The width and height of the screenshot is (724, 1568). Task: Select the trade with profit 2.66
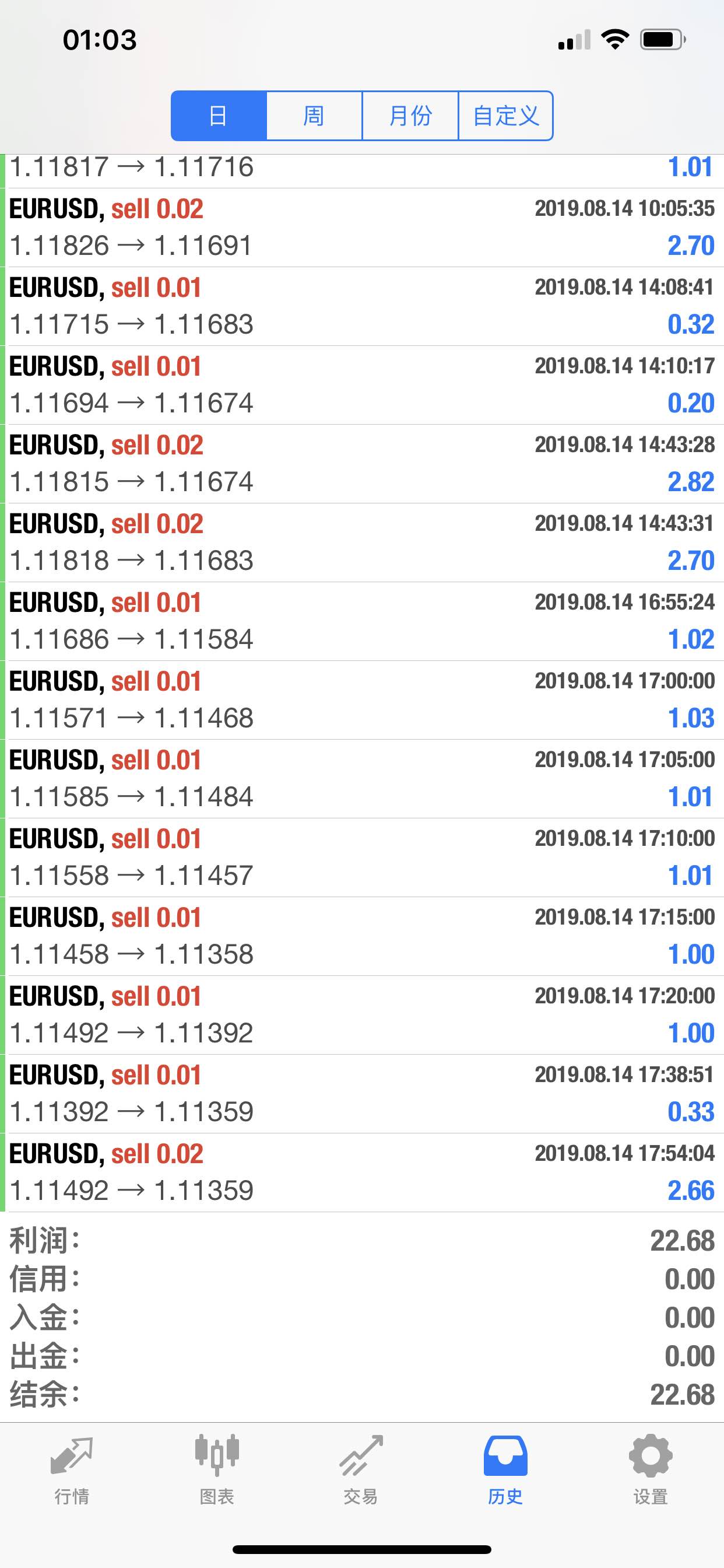[x=362, y=1172]
